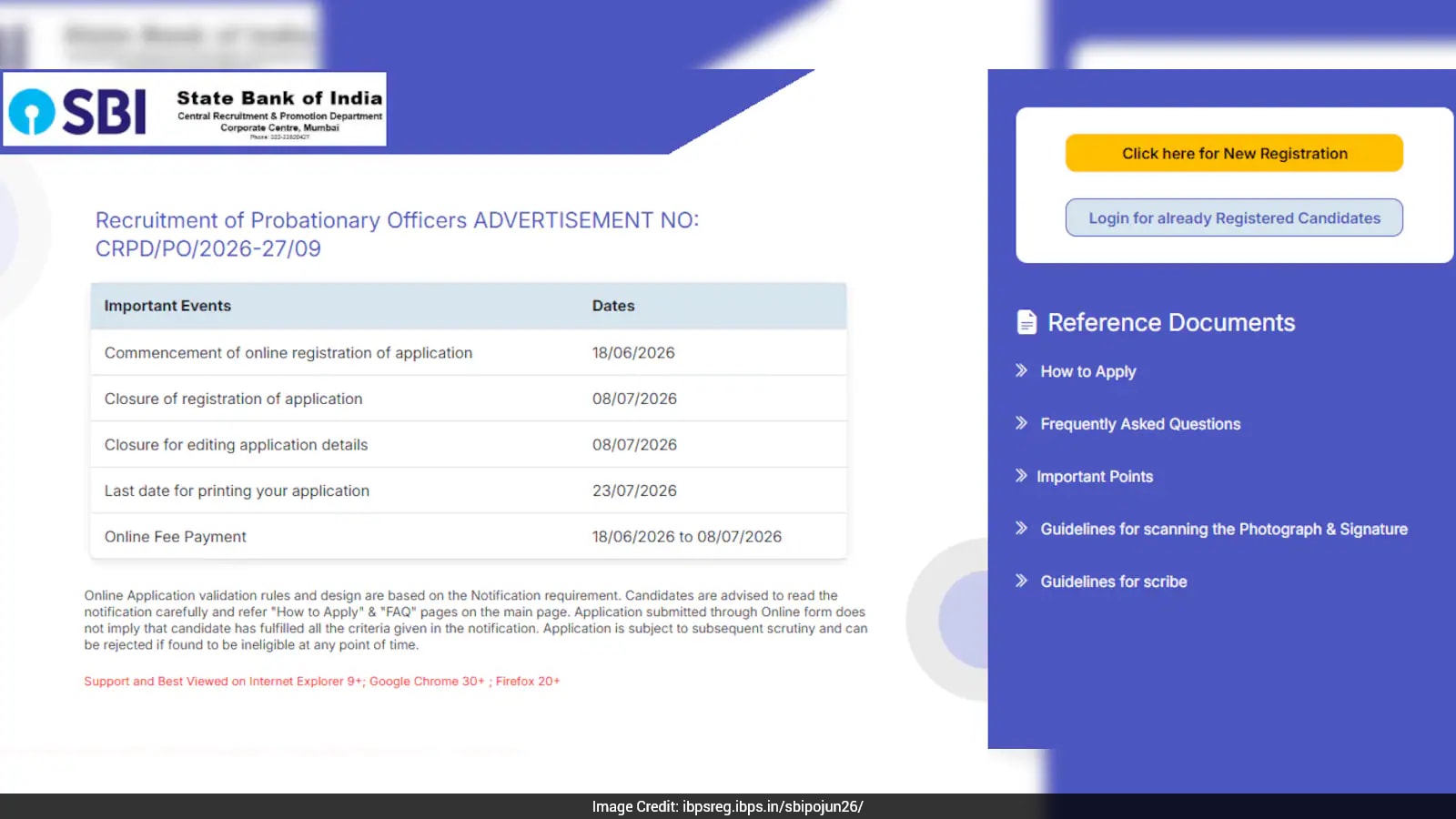Open Login for already Registered Candidates
Viewport: 1456px width, 819px height.
[1234, 217]
